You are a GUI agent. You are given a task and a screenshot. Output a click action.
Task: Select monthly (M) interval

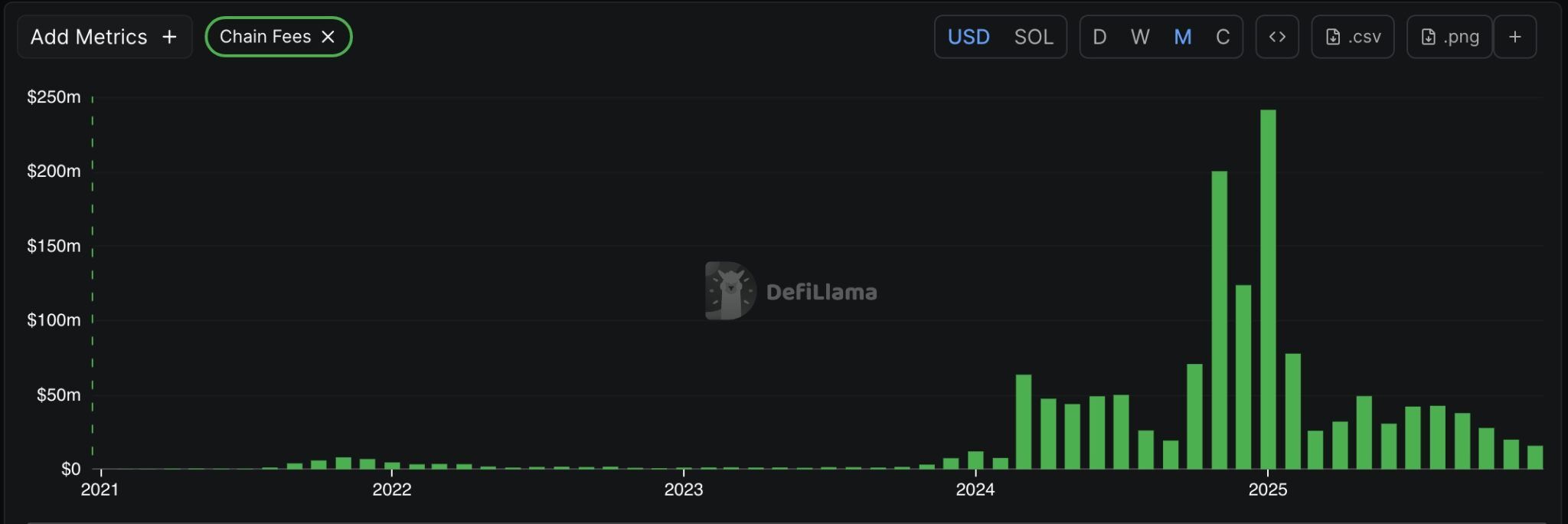[x=1182, y=37]
